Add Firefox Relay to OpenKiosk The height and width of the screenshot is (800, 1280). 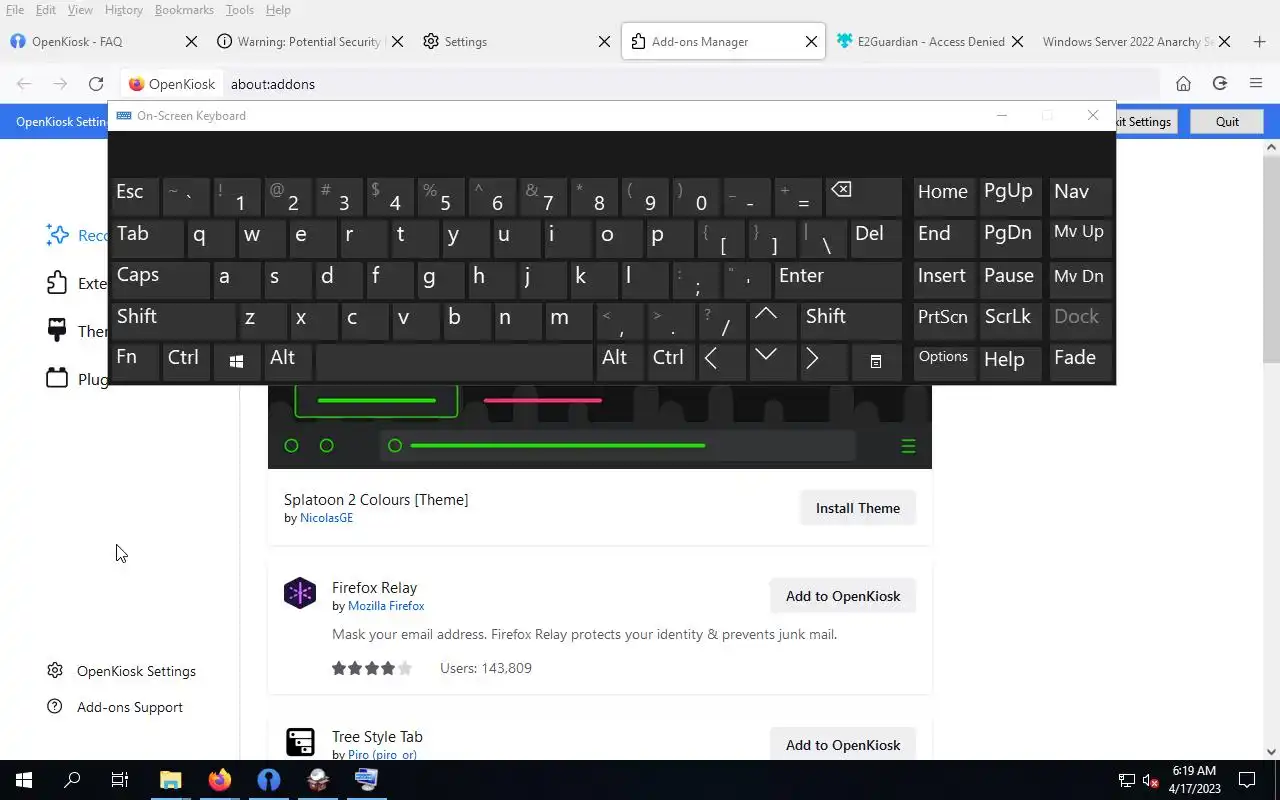point(843,596)
